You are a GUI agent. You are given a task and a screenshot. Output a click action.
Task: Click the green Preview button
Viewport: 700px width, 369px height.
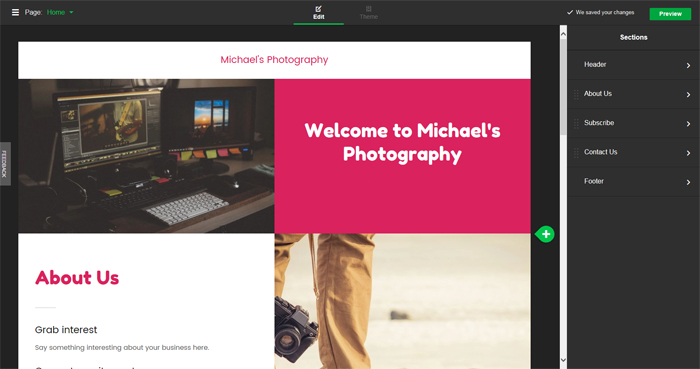[670, 14]
